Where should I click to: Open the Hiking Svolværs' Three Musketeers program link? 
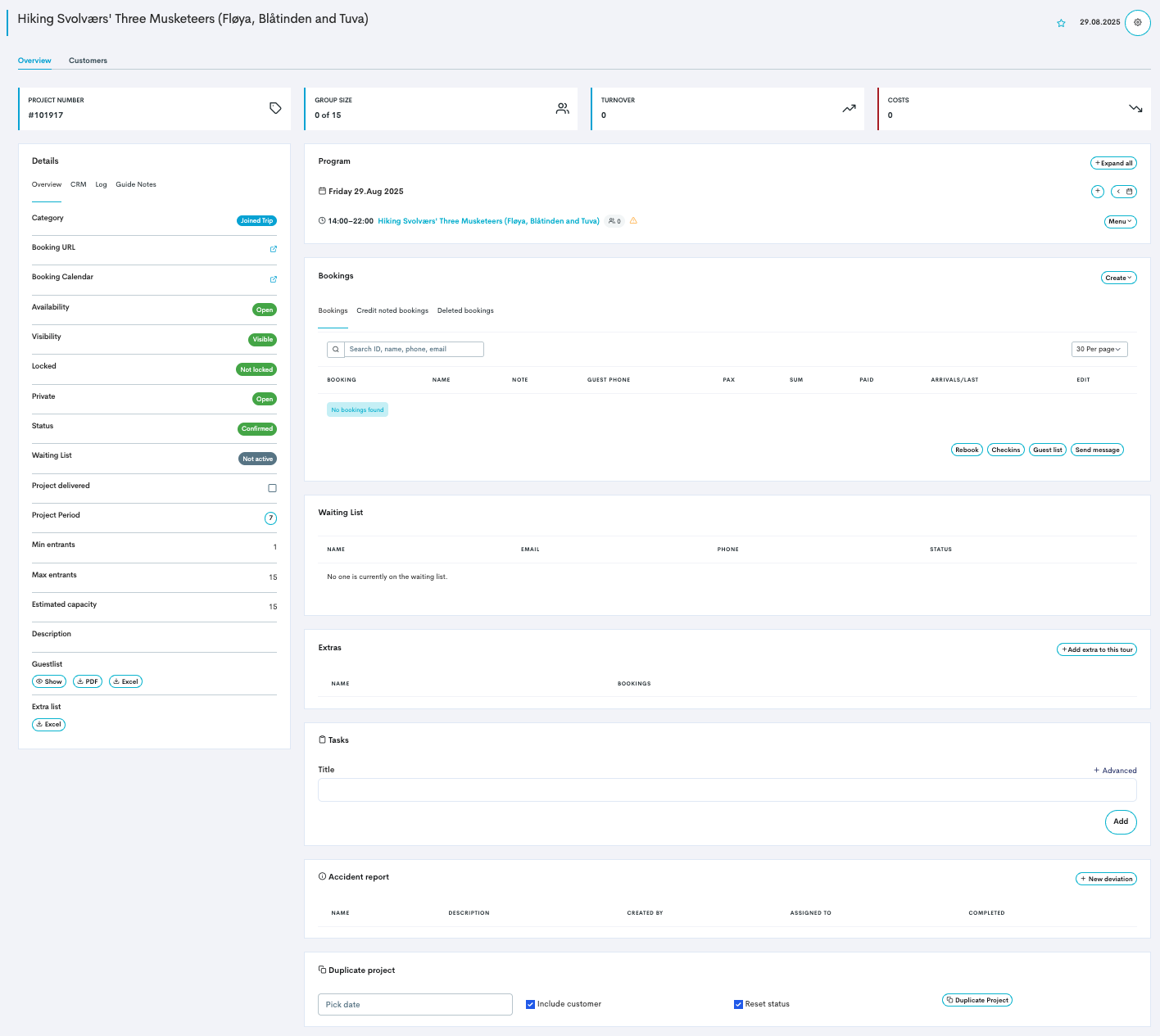click(488, 221)
